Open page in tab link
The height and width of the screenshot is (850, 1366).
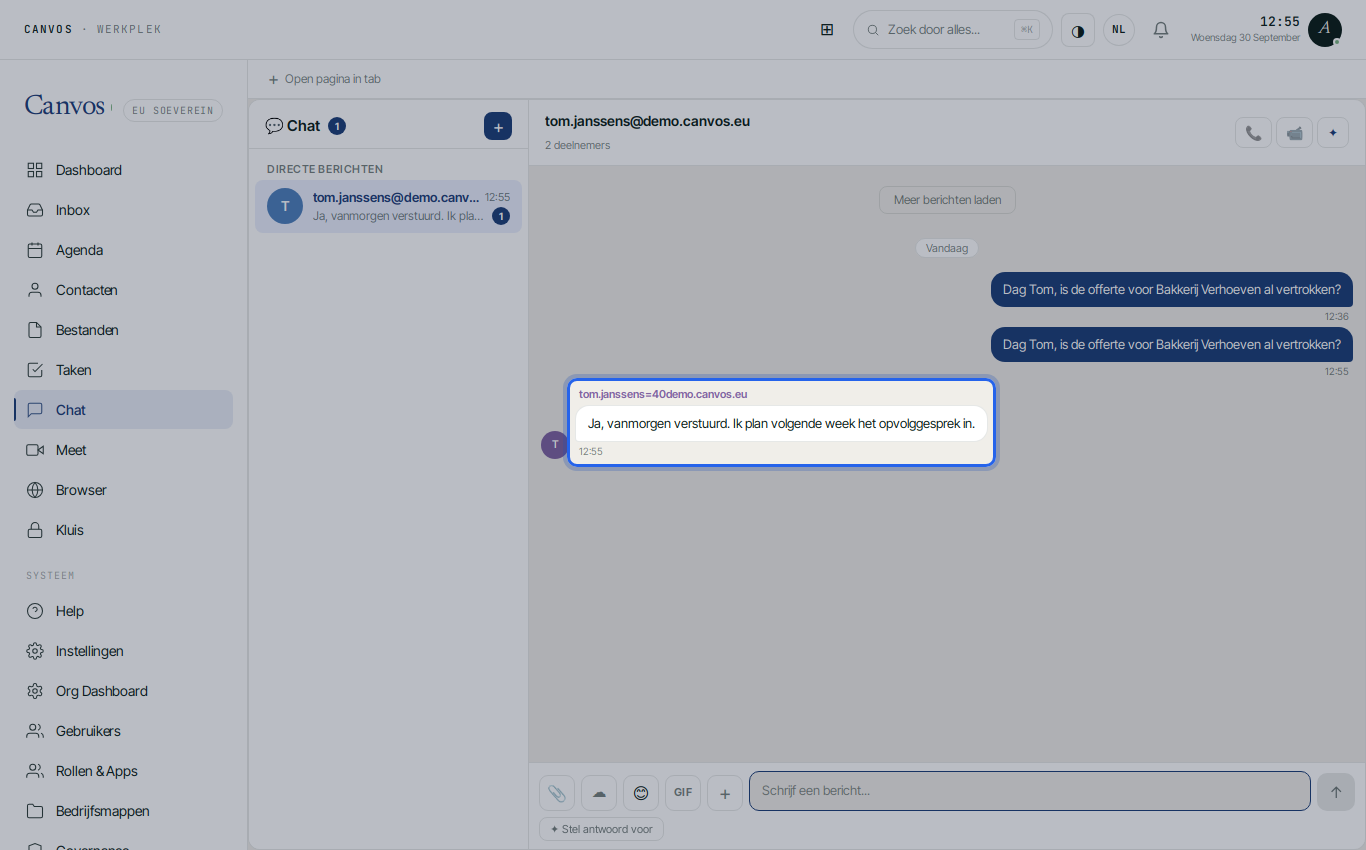324,79
